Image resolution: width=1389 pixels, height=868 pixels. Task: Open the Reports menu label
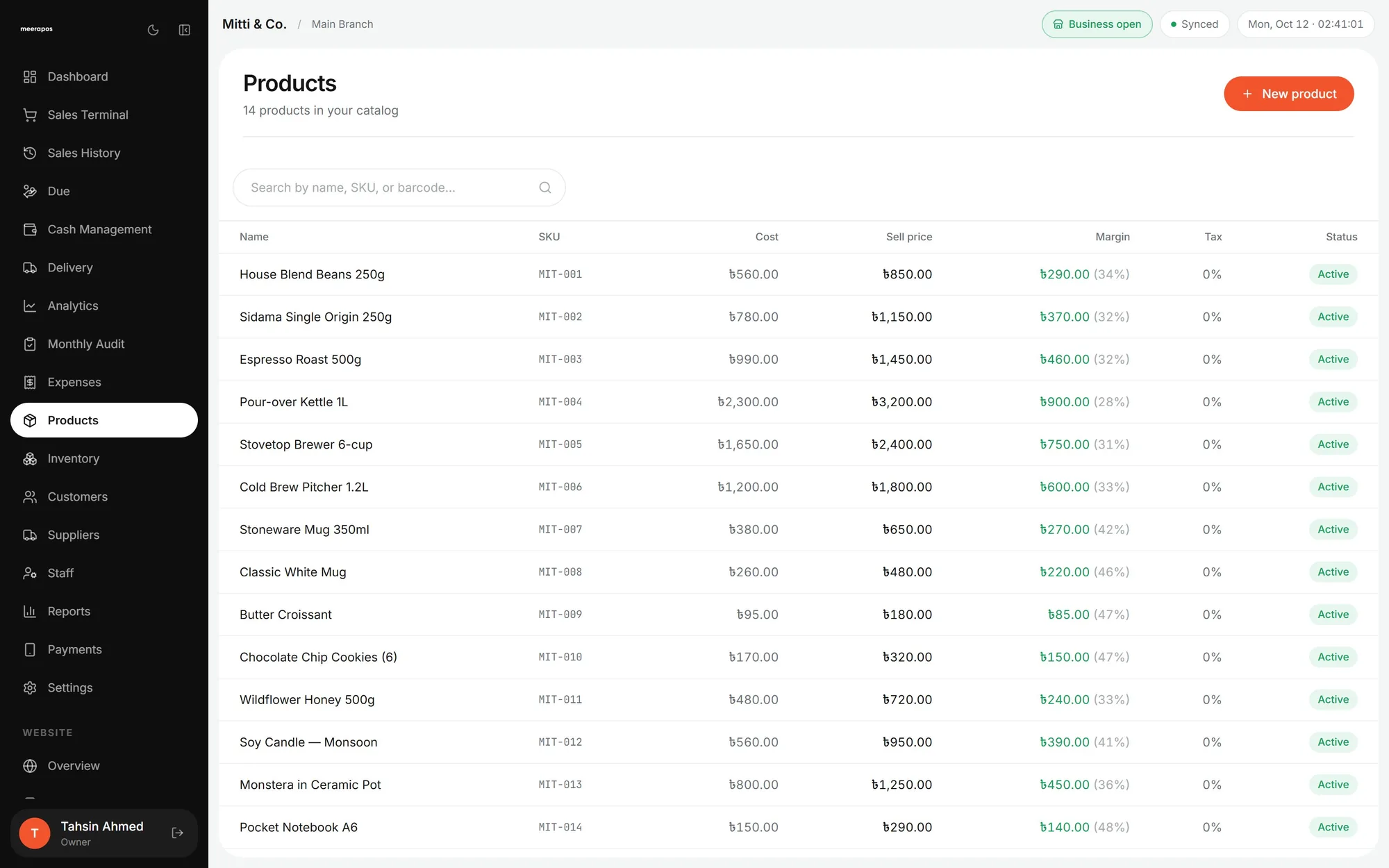tap(69, 611)
